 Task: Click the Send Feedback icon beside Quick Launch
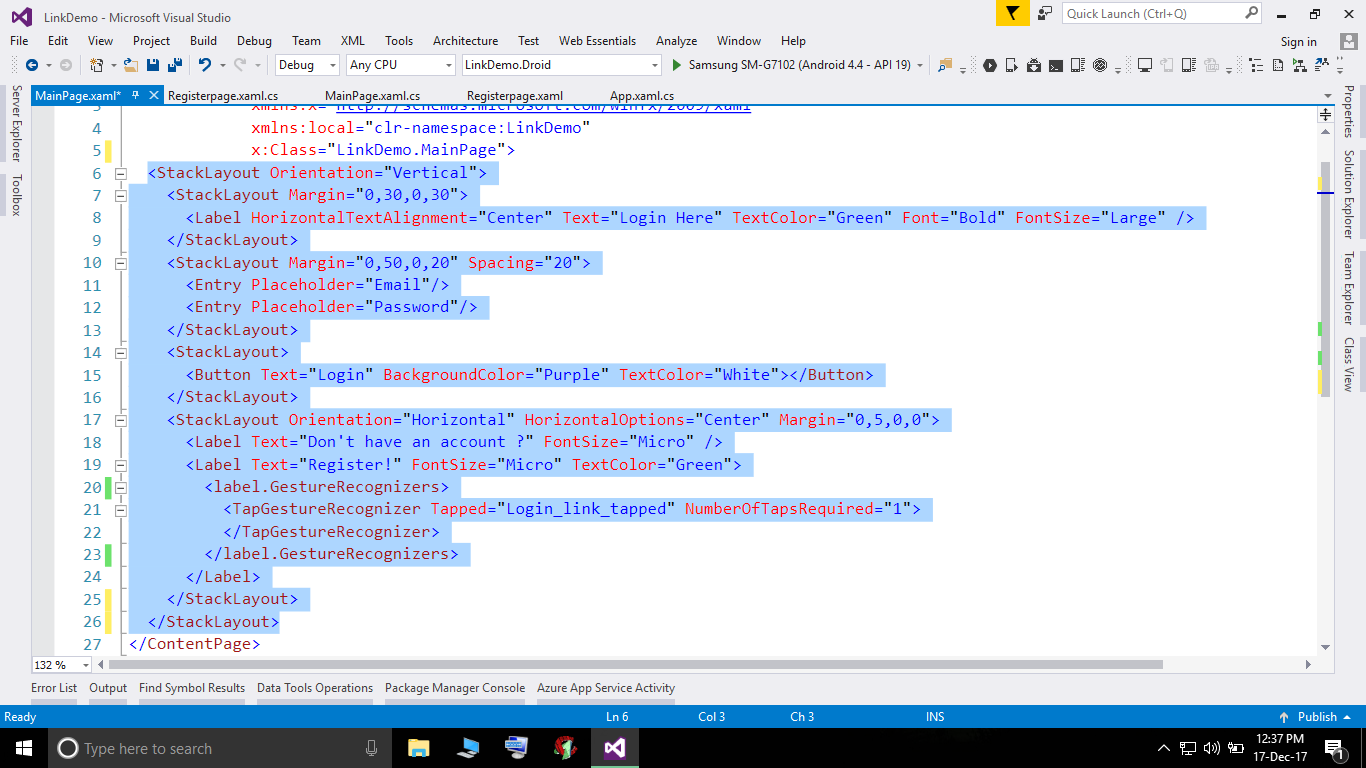[1043, 13]
